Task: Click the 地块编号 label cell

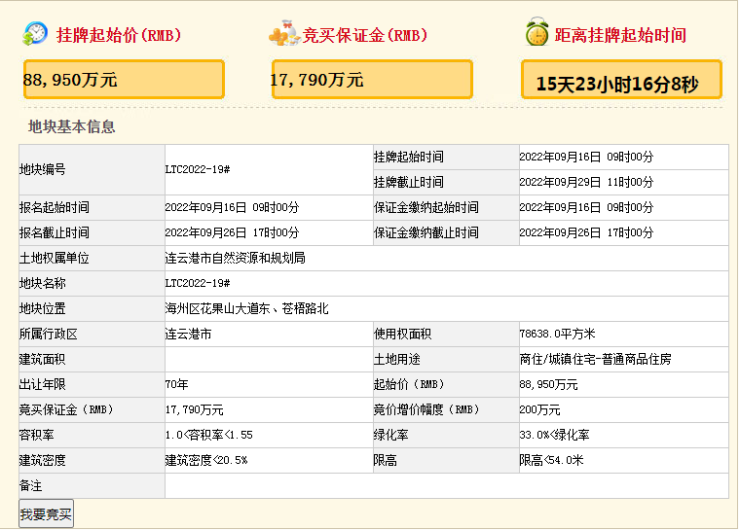Action: tap(92, 170)
